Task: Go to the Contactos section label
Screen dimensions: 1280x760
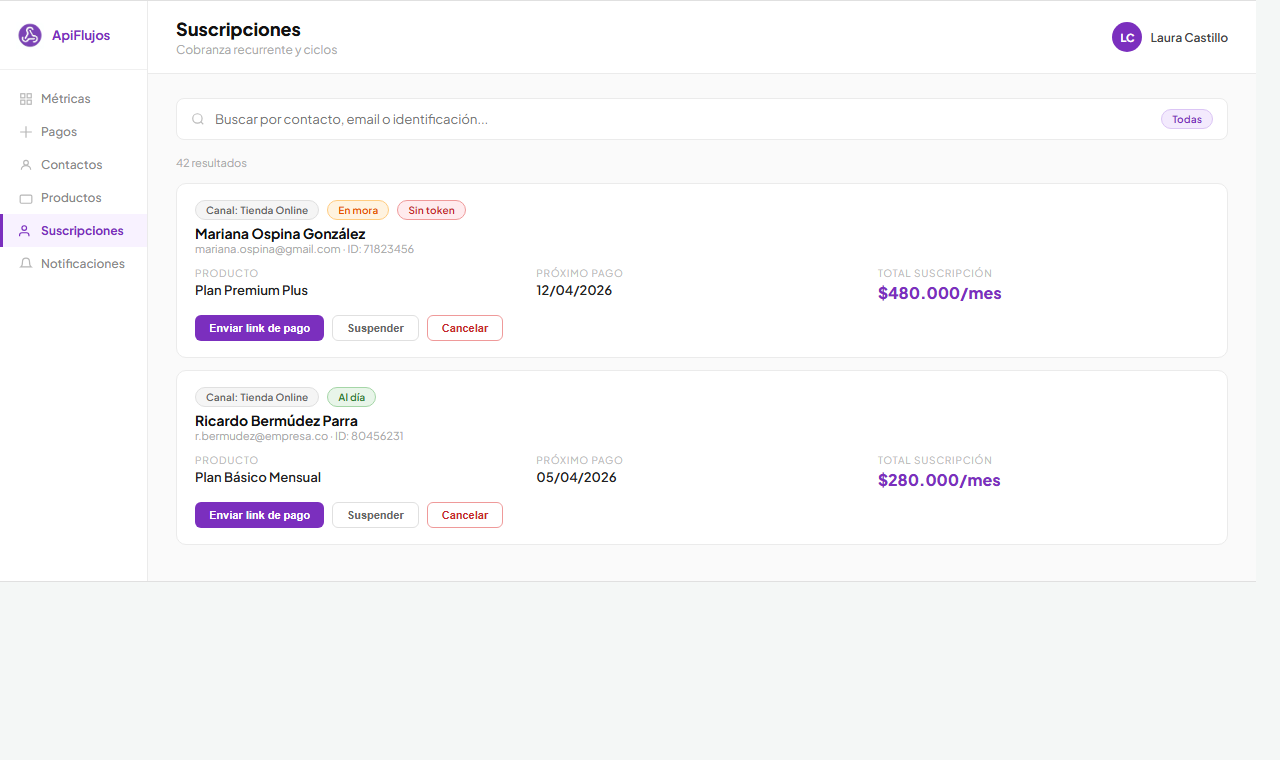Action: tap(71, 165)
